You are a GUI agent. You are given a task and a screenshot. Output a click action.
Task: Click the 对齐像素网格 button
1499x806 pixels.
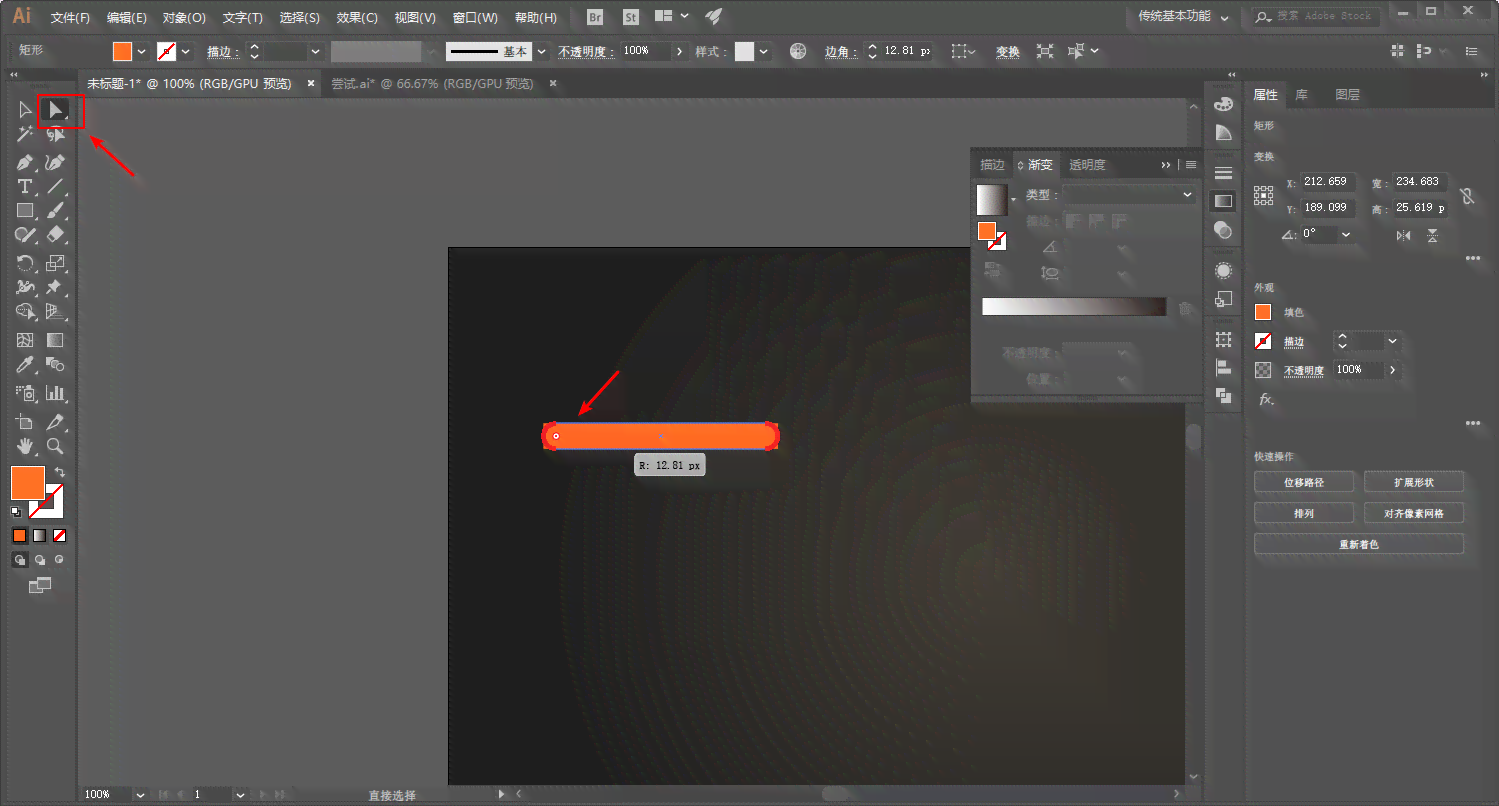pyautogui.click(x=1414, y=513)
